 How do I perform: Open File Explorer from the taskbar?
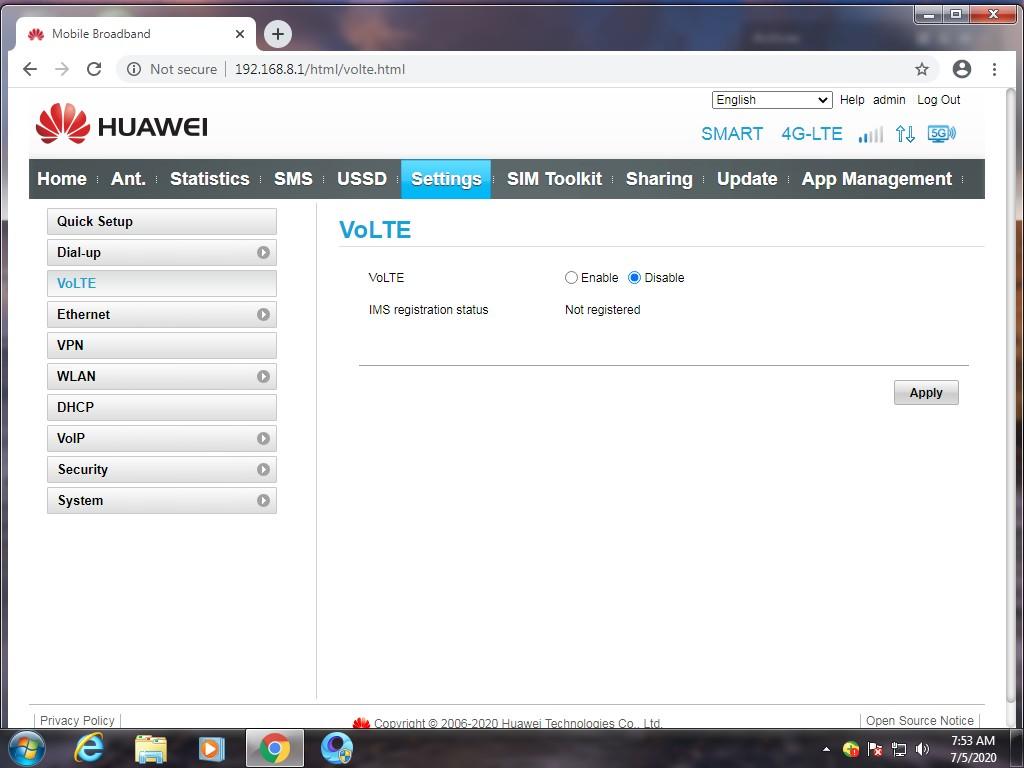[150, 748]
